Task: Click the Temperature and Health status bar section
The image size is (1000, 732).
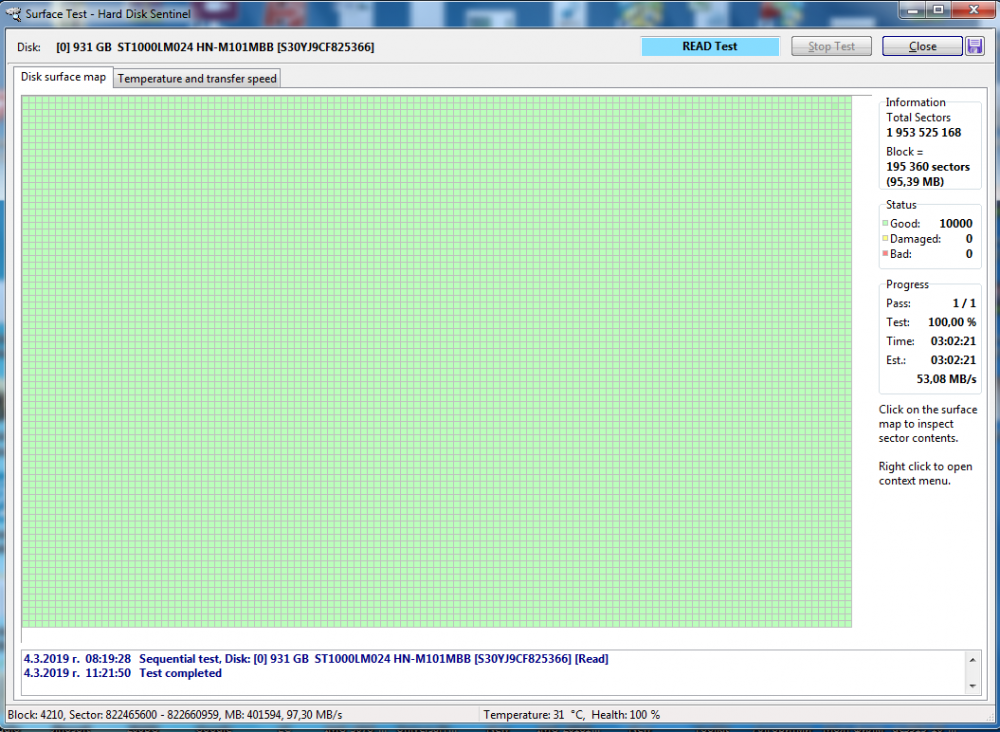Action: [x=571, y=715]
